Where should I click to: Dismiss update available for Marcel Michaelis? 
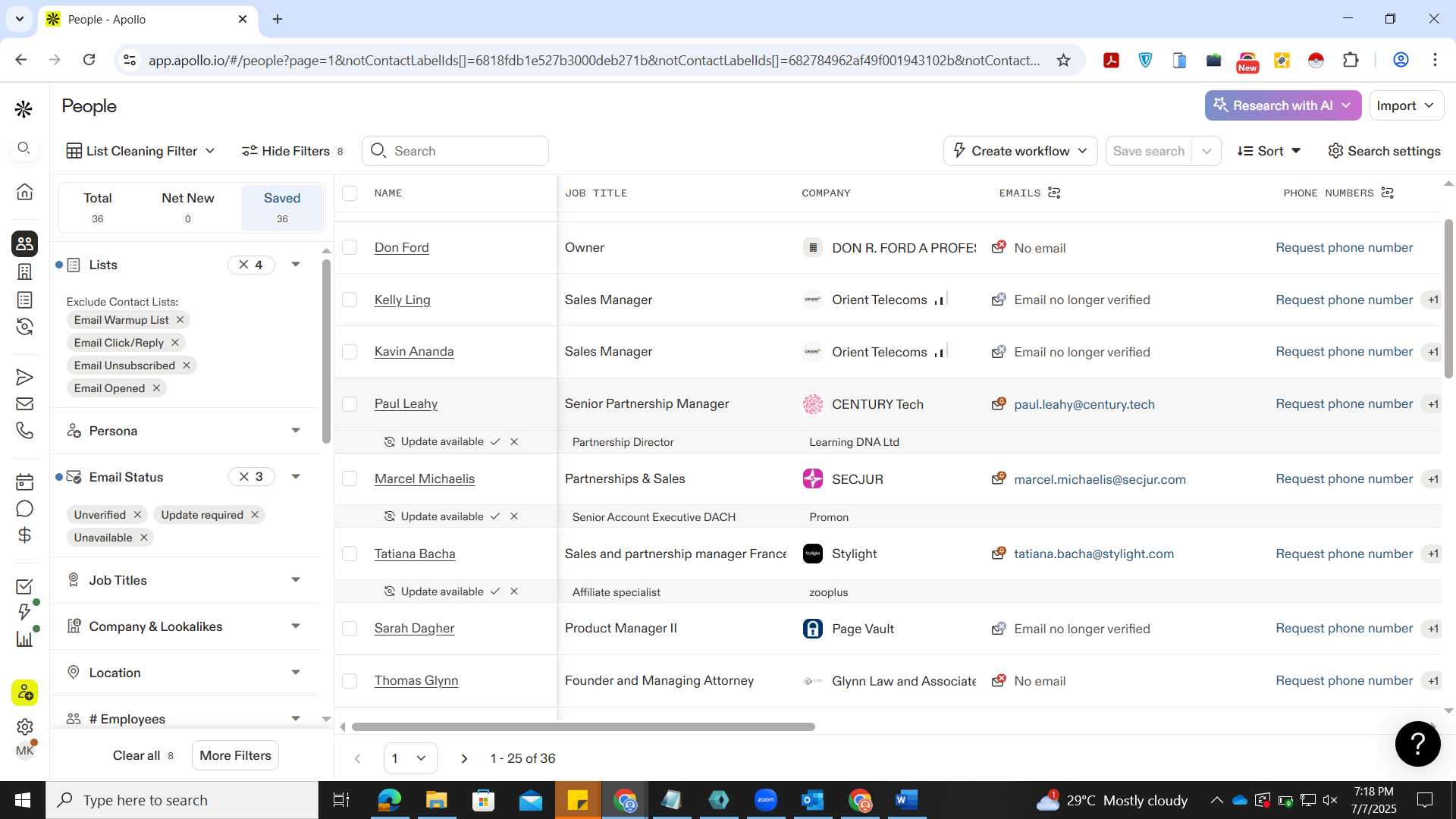pyautogui.click(x=514, y=516)
